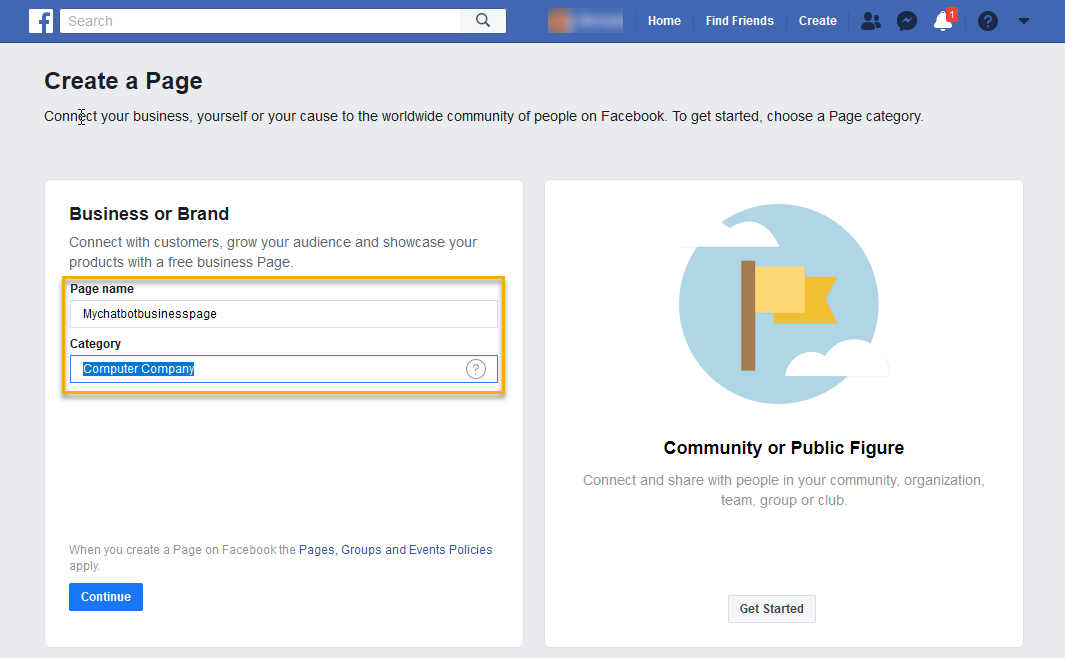
Task: Open Pages, Groups and Events Policies link
Action: coord(395,549)
